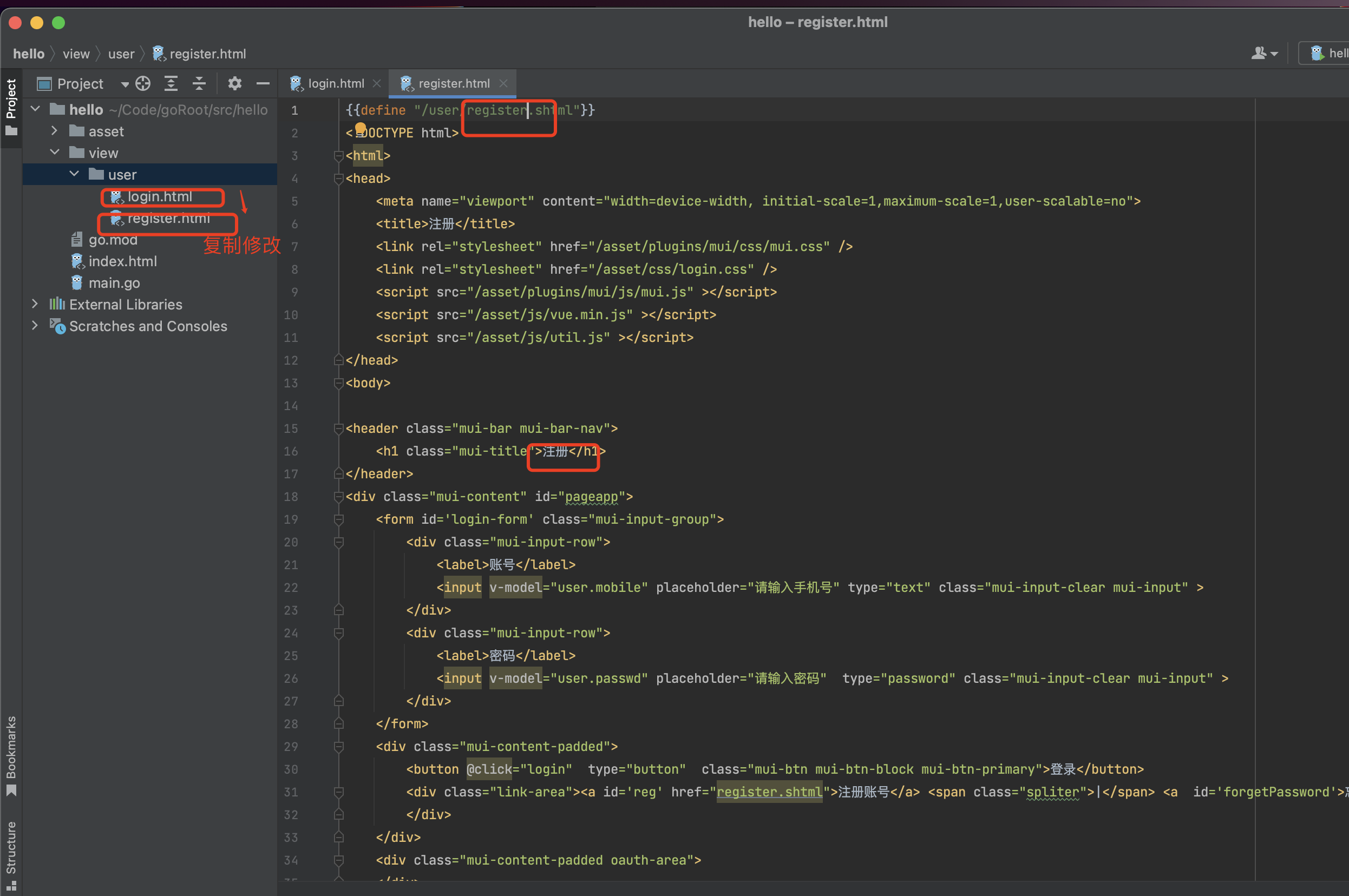Click register.html breadcrumb in navigation bar
This screenshot has height=896, width=1349.
click(200, 54)
